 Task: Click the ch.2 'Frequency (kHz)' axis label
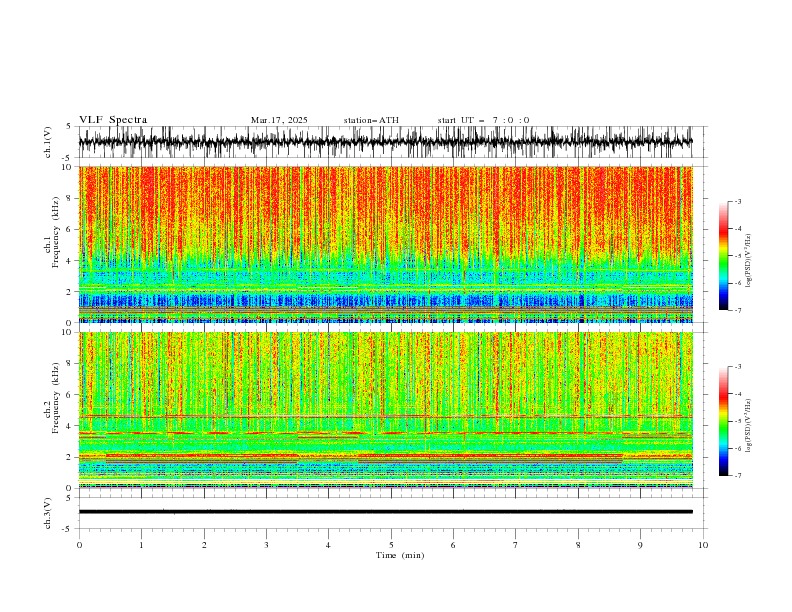55,398
